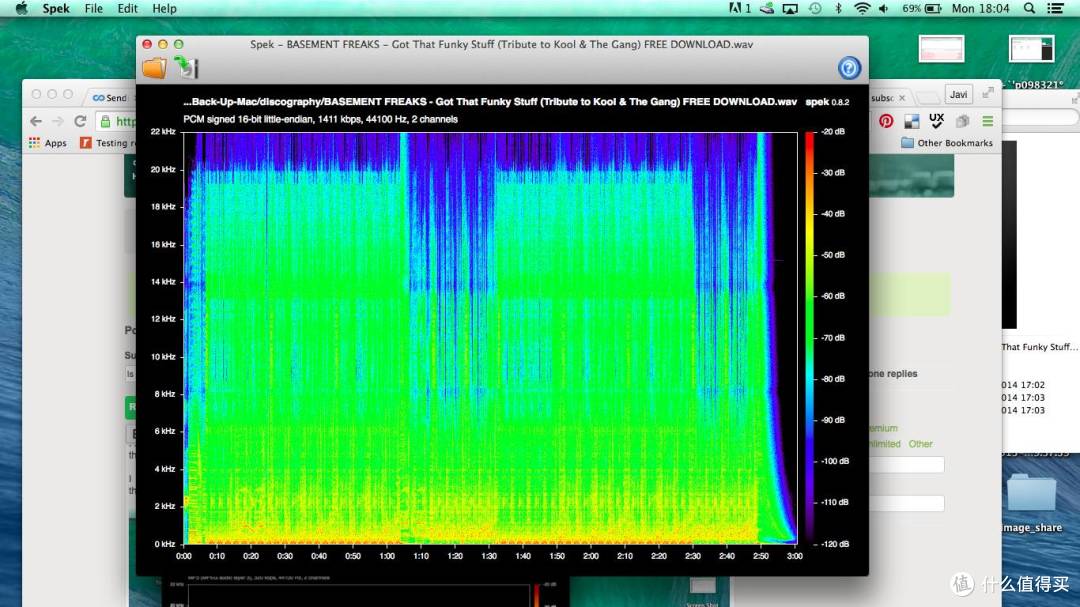Click the Wi-Fi status icon

pos(862,8)
